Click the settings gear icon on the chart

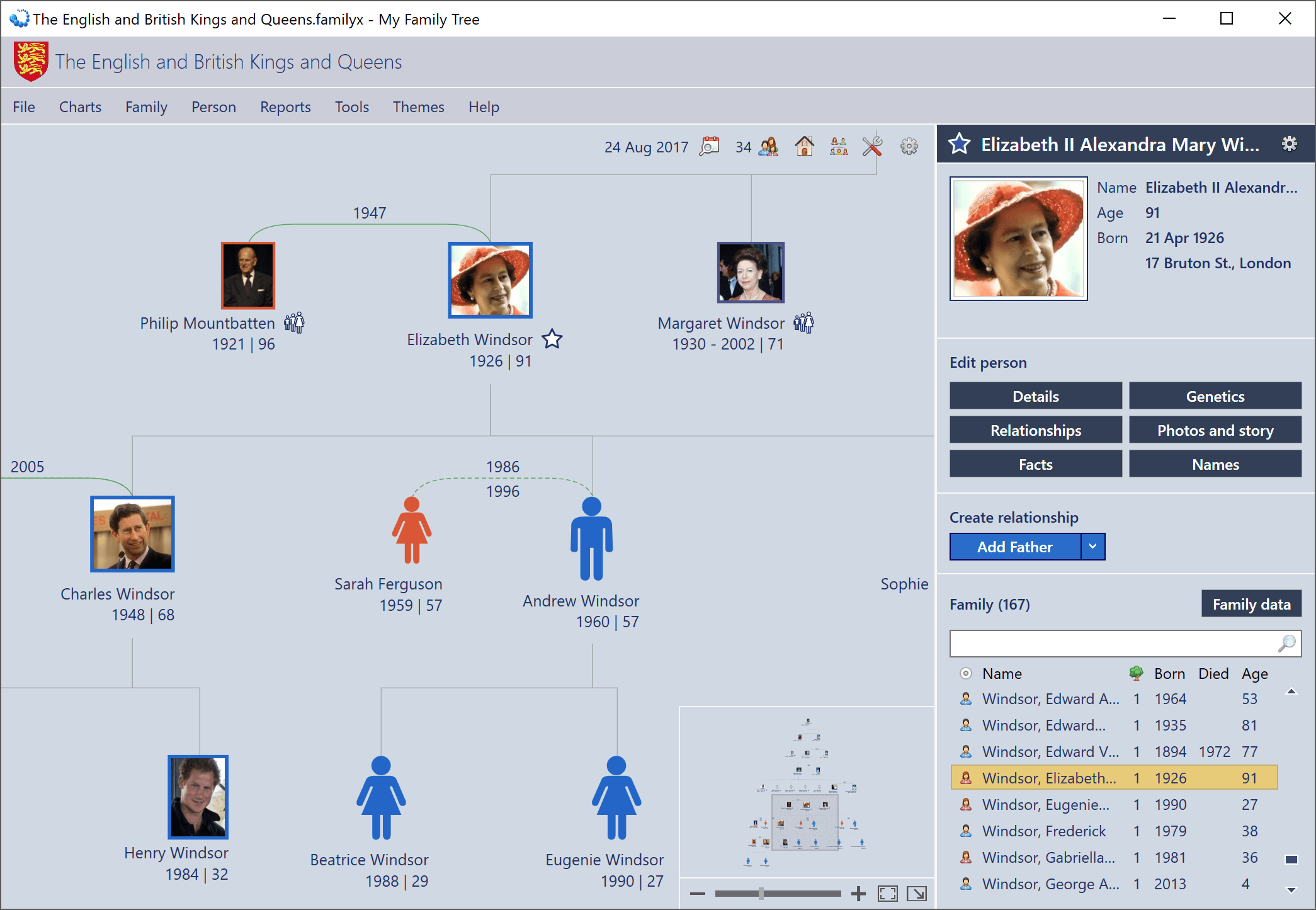pos(909,146)
